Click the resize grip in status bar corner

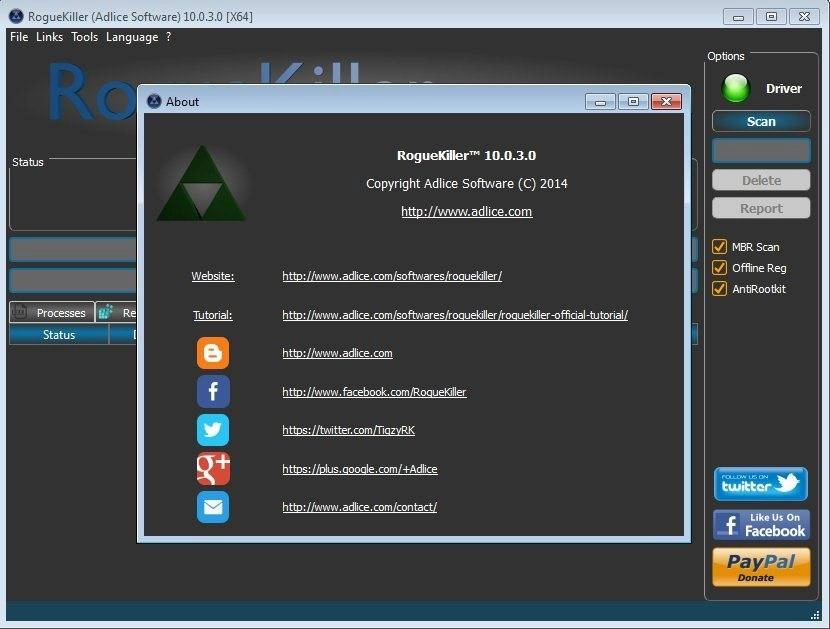click(x=816, y=615)
